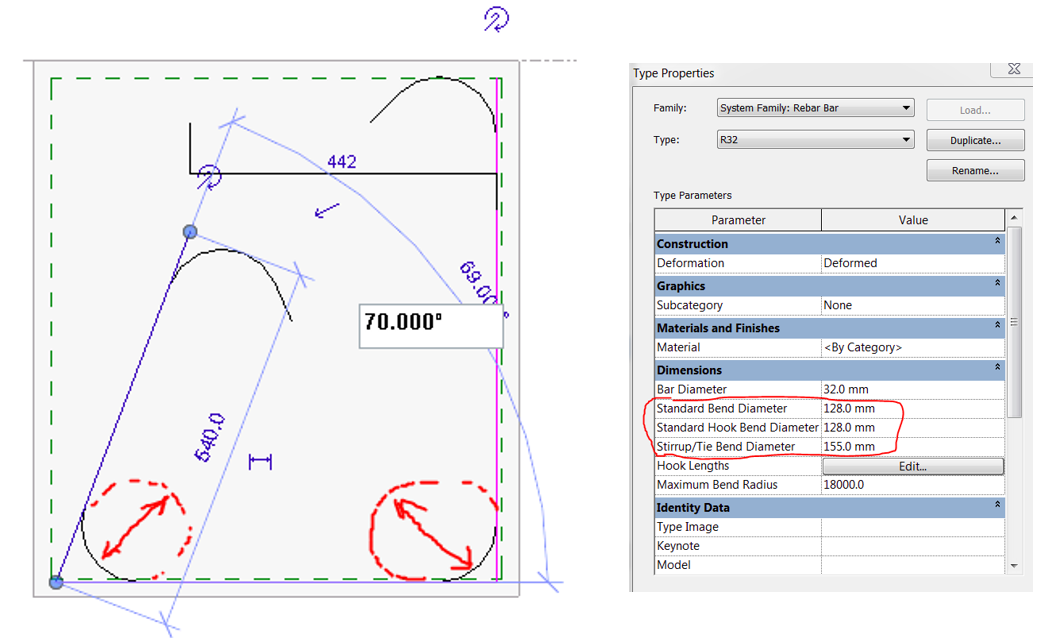Open the Family dropdown for Rebar Bar
Image resolution: width=1057 pixels, height=638 pixels.
coord(904,107)
